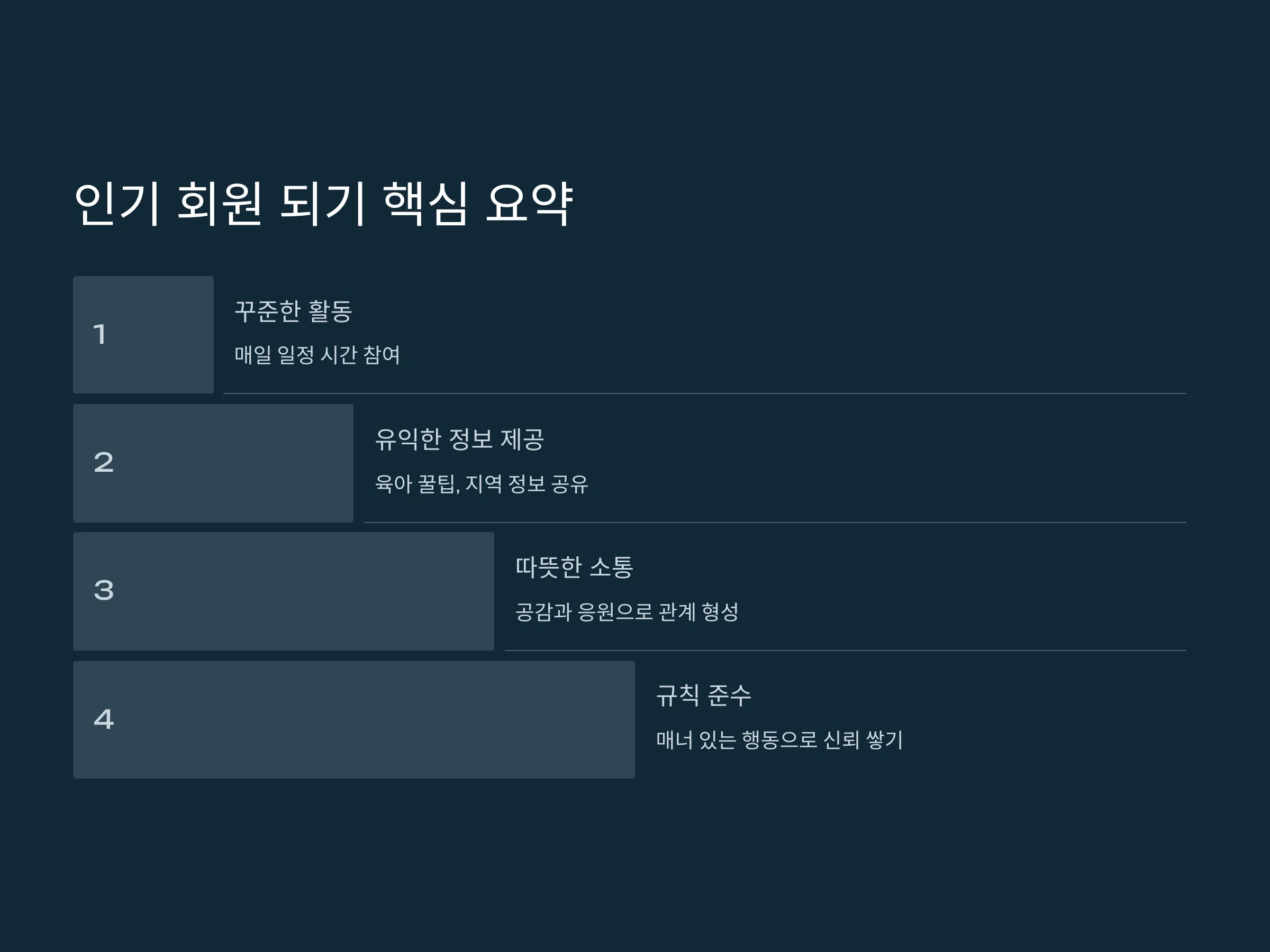The height and width of the screenshot is (952, 1270).
Task: Click the text 공감과 응원으로 관계 형성
Action: tap(627, 612)
